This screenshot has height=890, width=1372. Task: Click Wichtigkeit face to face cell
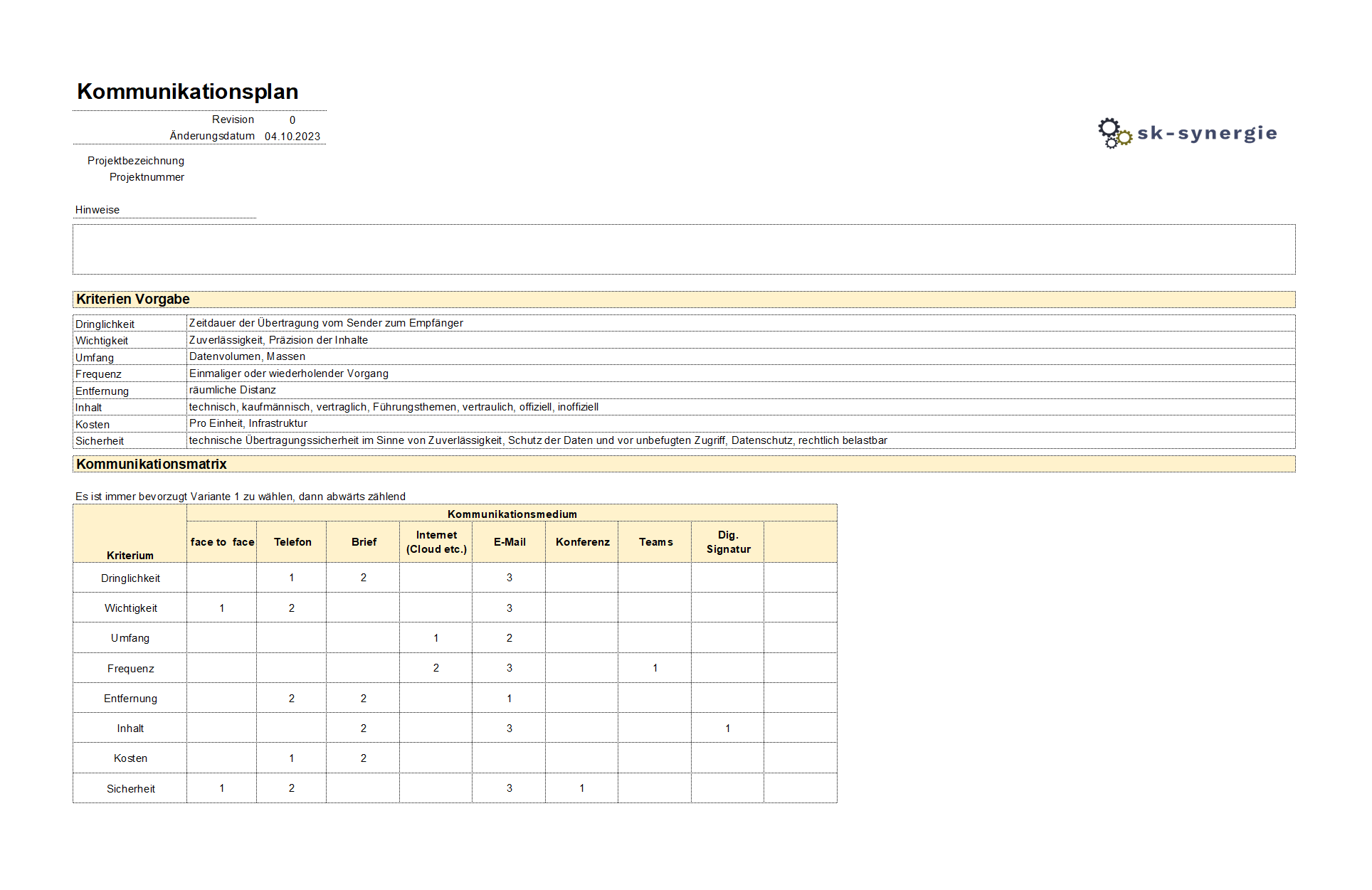pos(222,608)
